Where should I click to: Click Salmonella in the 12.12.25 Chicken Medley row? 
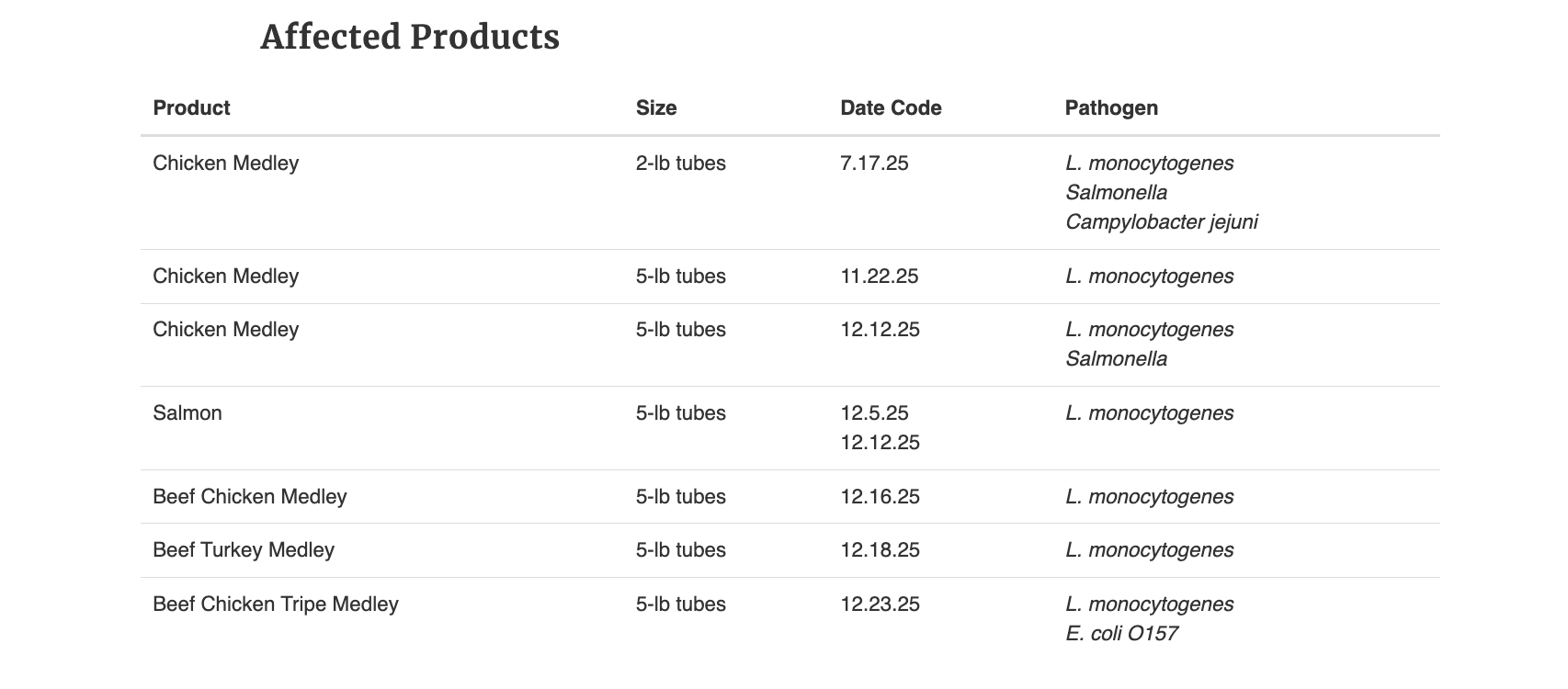(1116, 359)
